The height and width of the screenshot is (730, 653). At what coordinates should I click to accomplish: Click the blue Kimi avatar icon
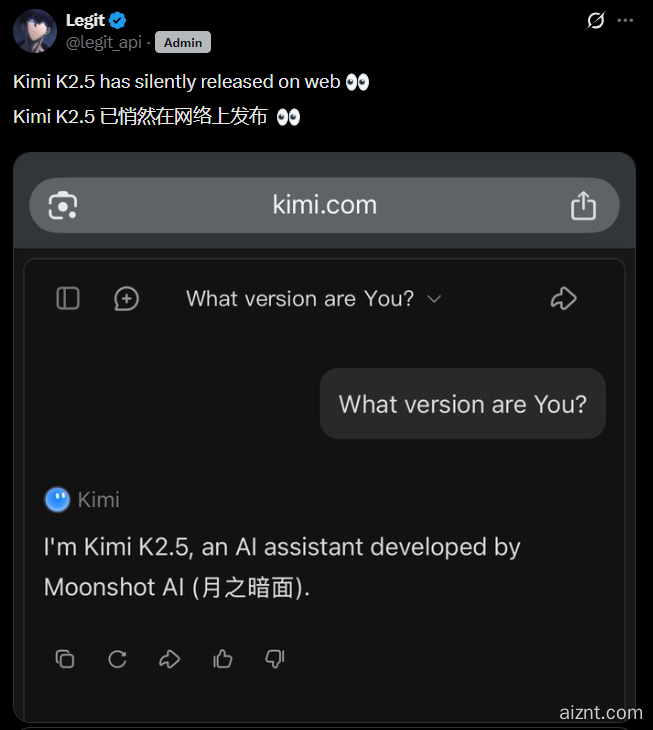57,500
